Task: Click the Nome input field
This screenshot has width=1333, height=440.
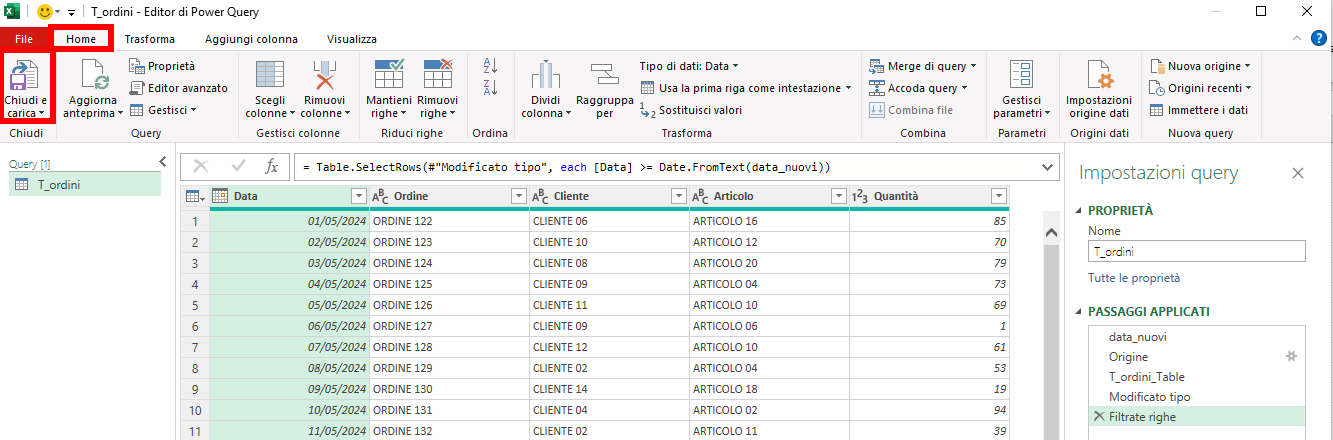Action: (x=1197, y=253)
